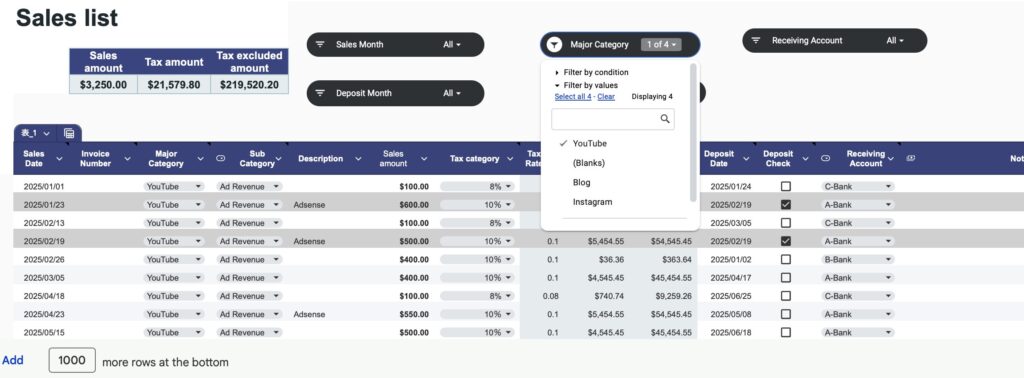Click the filter popup vertical scrollbar
1024x378 pixels.
[x=692, y=133]
